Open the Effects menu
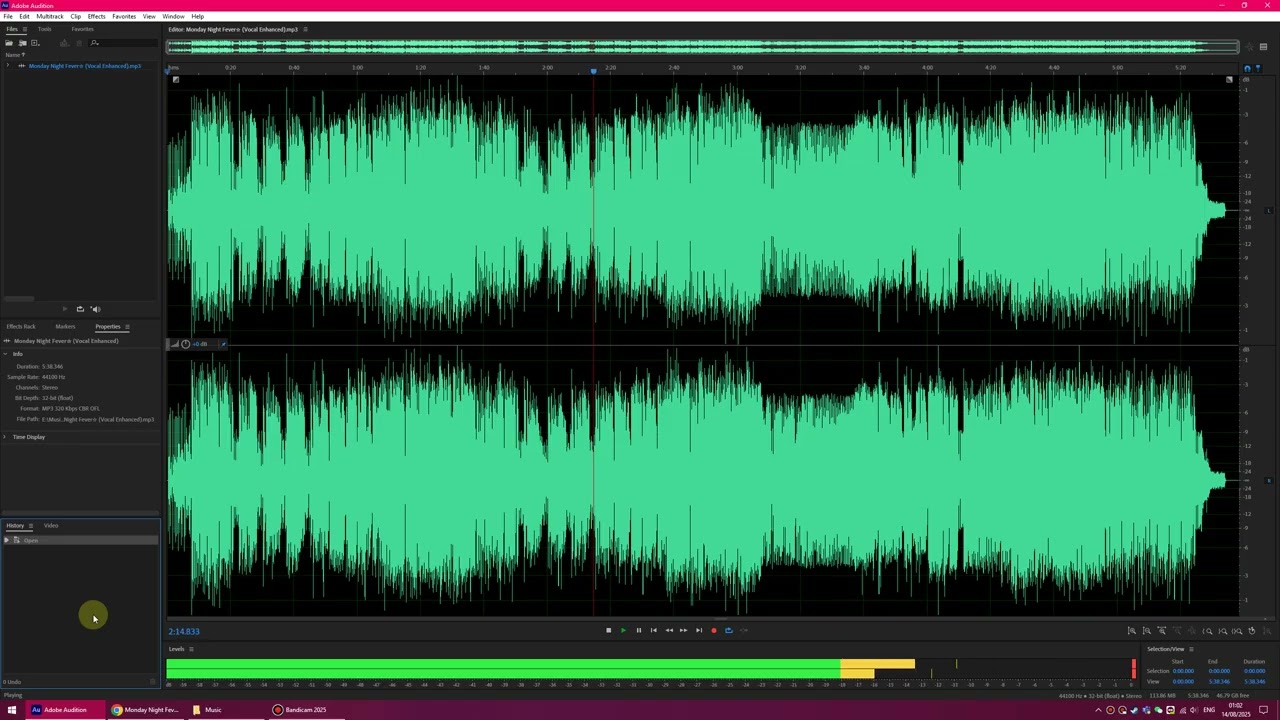1280x720 pixels. tap(96, 17)
